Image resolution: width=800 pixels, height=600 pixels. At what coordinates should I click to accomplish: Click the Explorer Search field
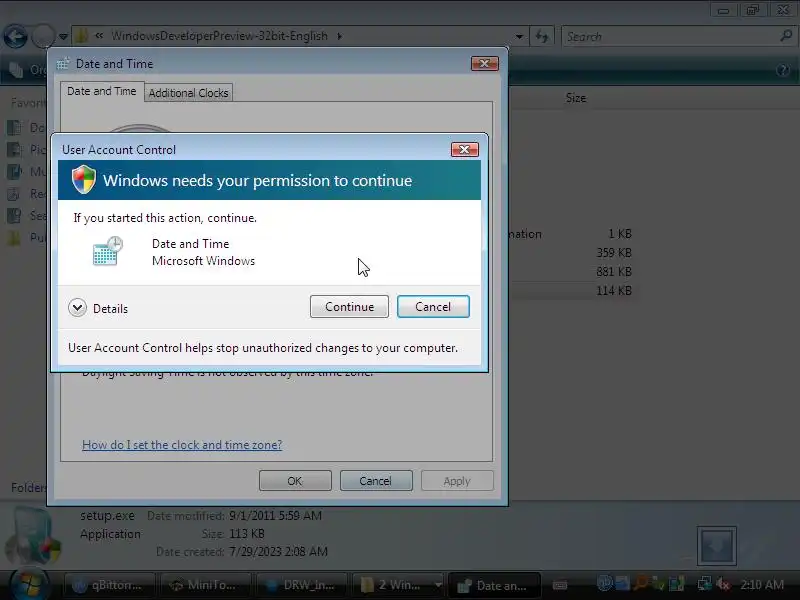click(670, 37)
